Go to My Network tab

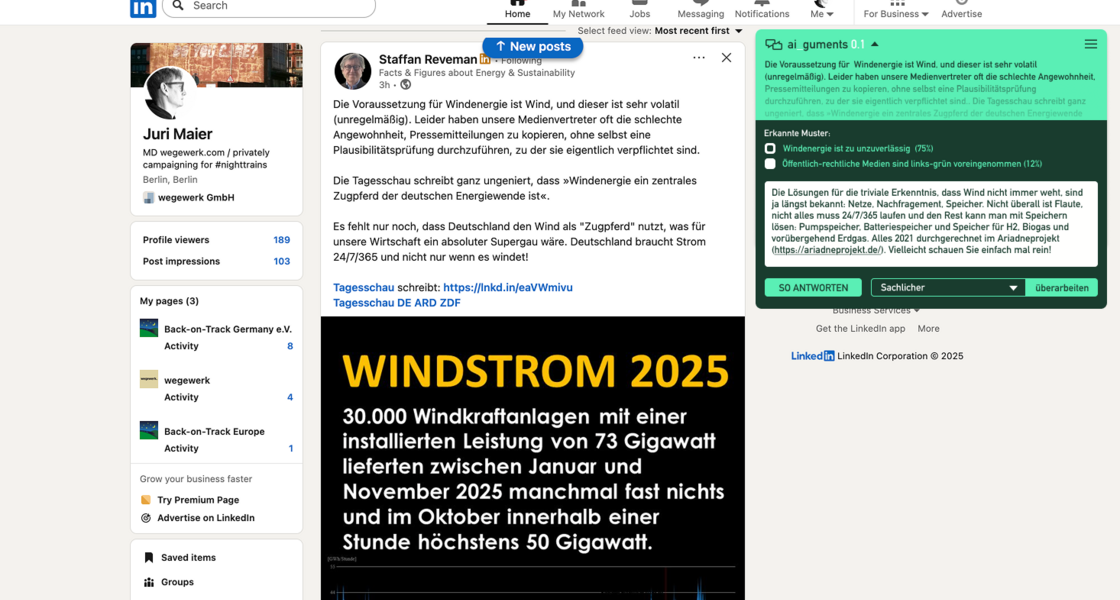click(578, 10)
